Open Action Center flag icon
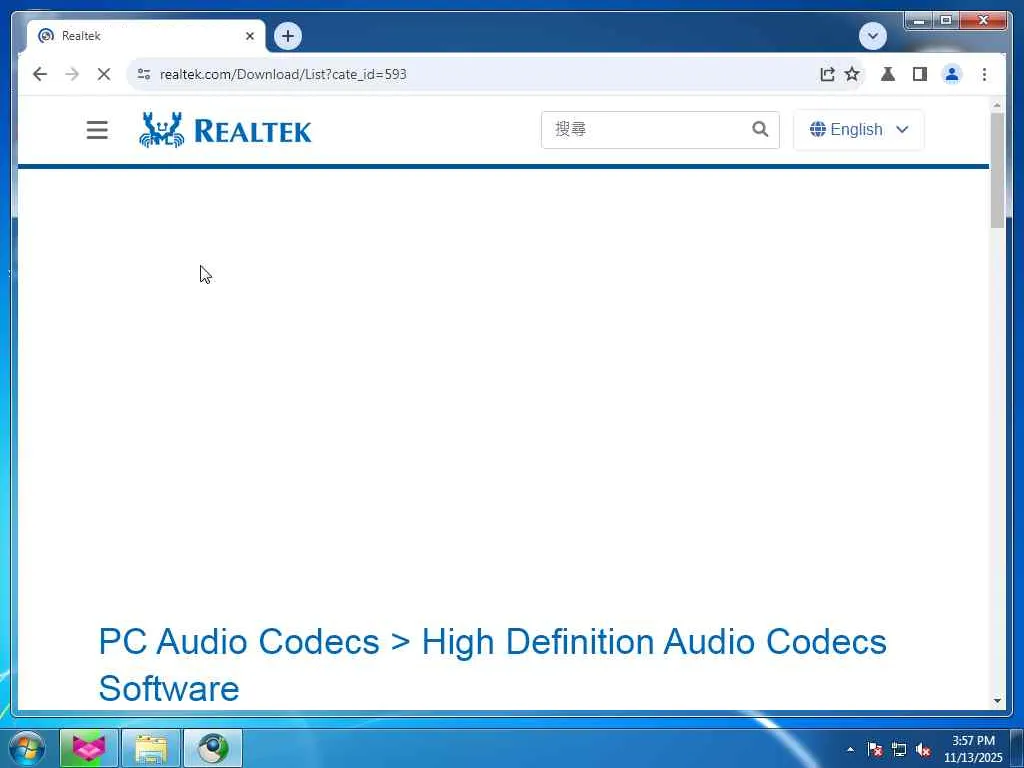1024x768 pixels. (x=874, y=749)
